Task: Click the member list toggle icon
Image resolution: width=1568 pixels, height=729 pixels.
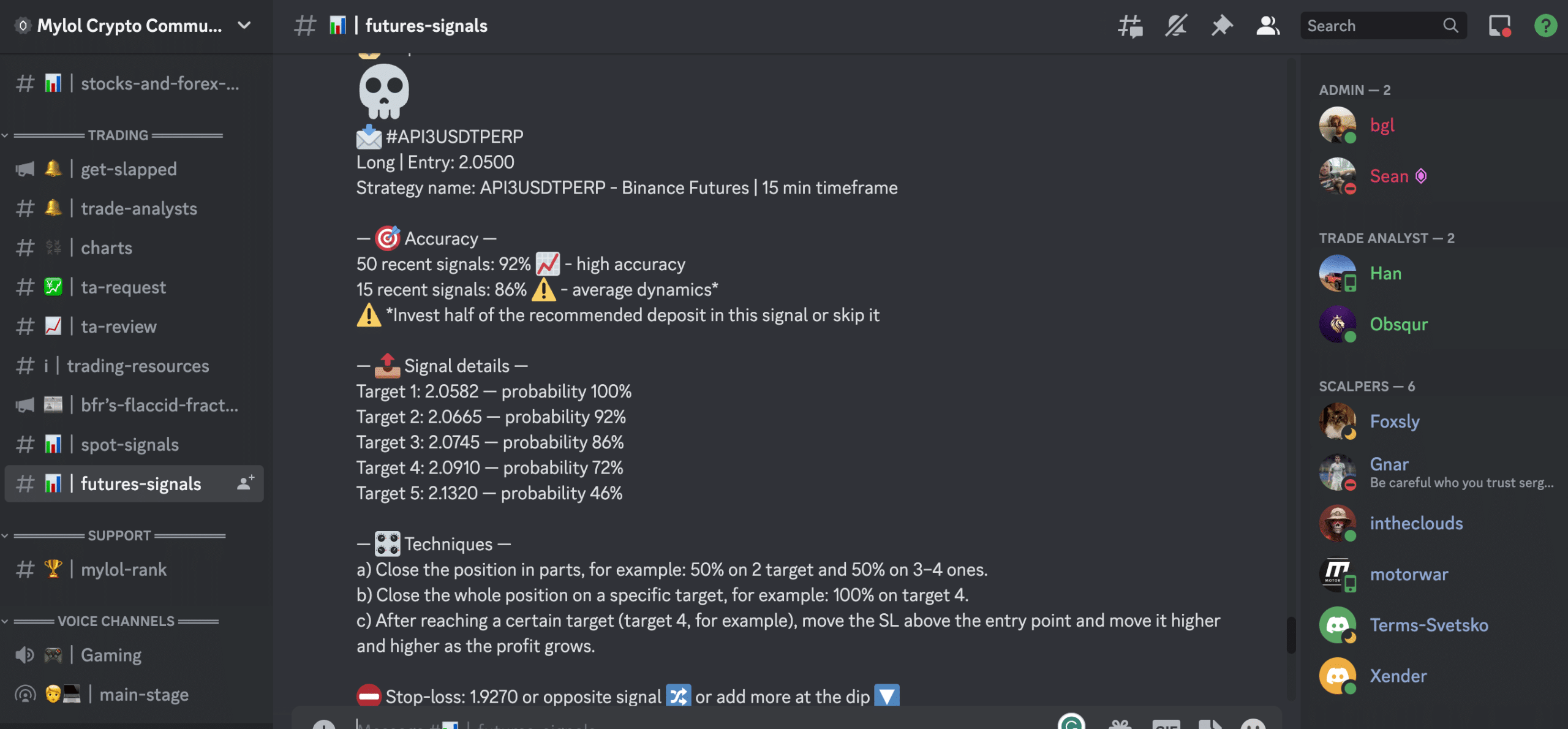Action: (x=1268, y=25)
